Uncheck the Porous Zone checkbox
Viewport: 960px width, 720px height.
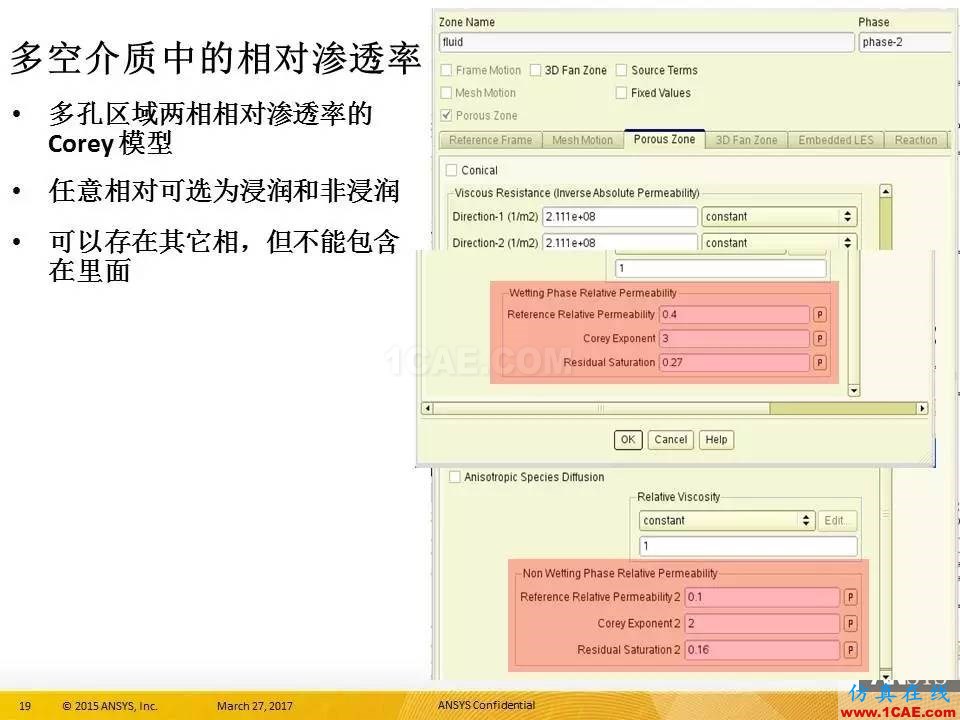[x=446, y=115]
